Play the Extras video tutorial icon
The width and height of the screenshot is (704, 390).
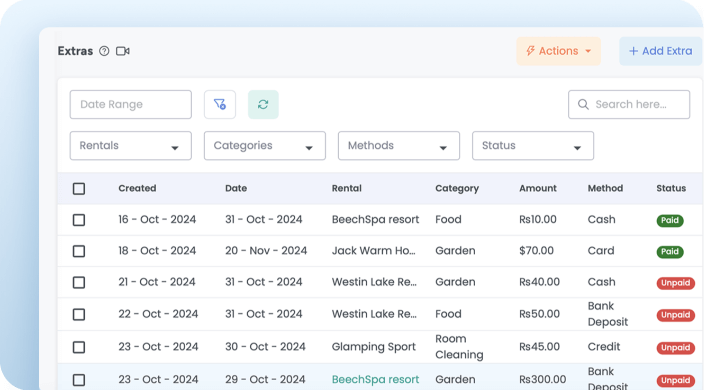123,51
